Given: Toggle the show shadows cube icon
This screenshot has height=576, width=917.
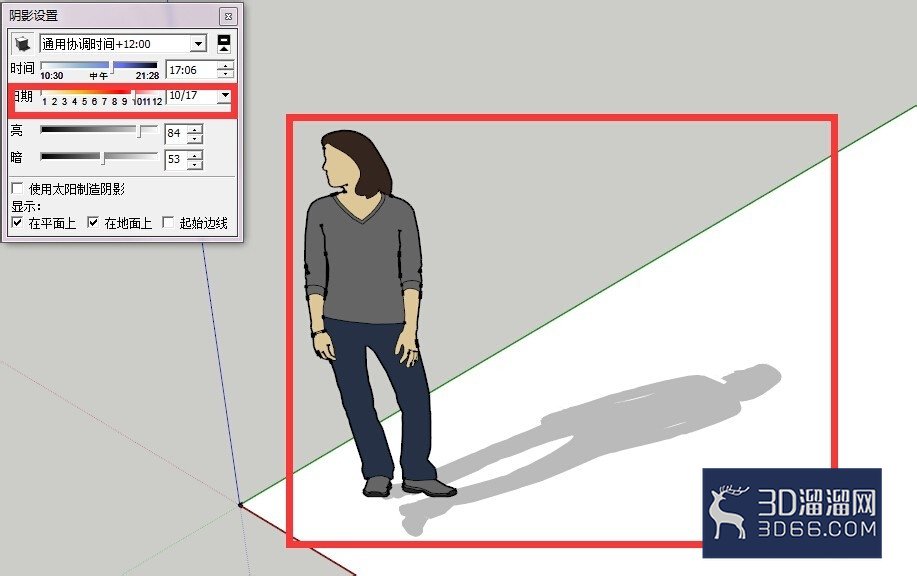Looking at the screenshot, I should click(23, 44).
